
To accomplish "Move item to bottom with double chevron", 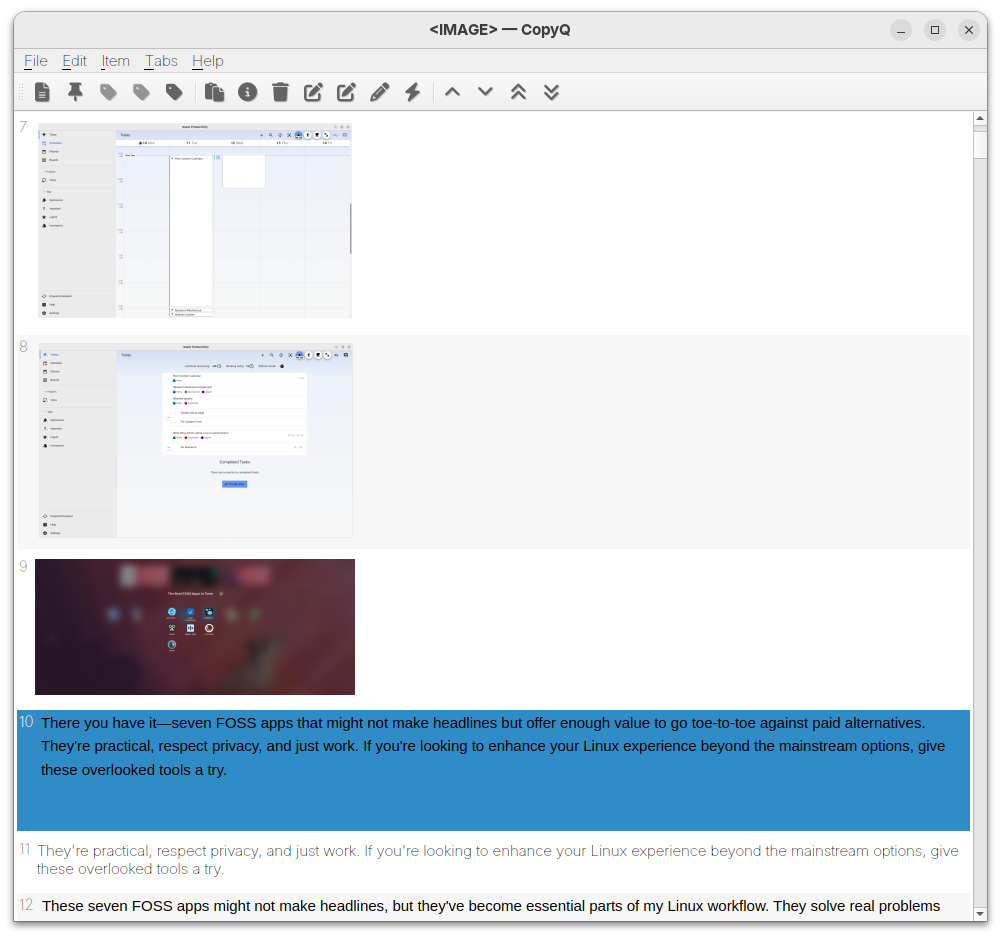I will (x=552, y=92).
